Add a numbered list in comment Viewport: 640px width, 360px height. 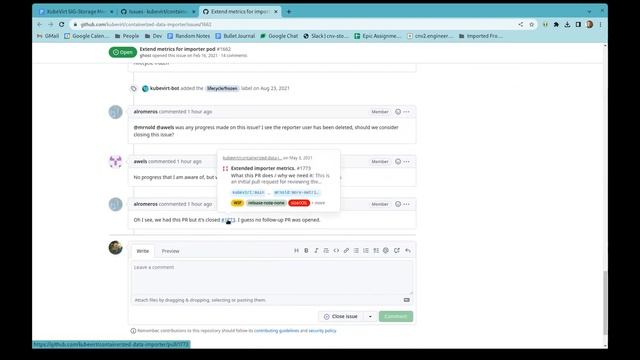tap(366, 251)
